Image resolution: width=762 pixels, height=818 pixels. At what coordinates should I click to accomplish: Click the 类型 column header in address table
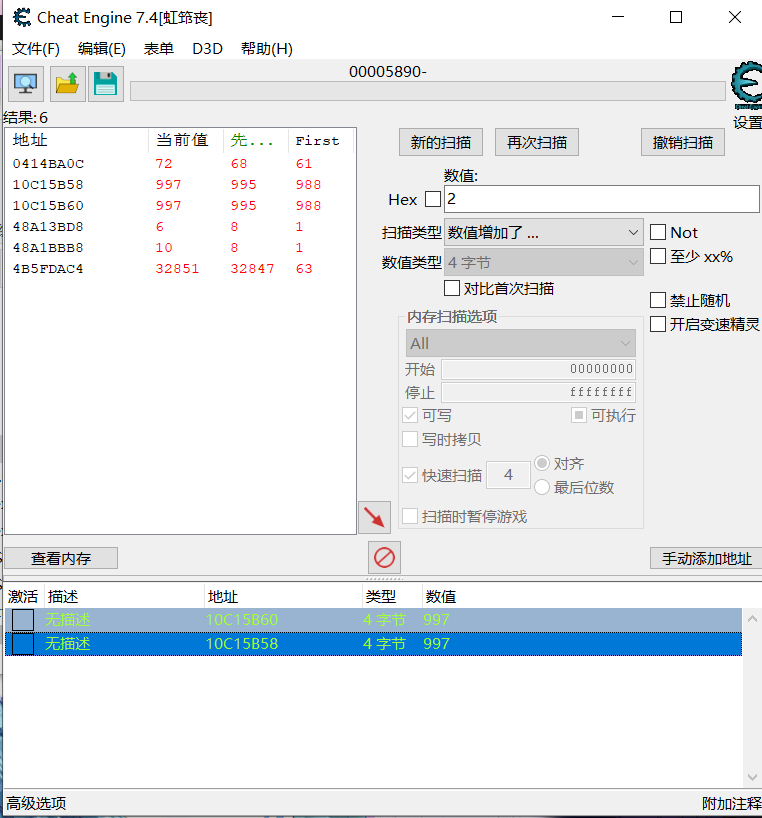click(392, 596)
